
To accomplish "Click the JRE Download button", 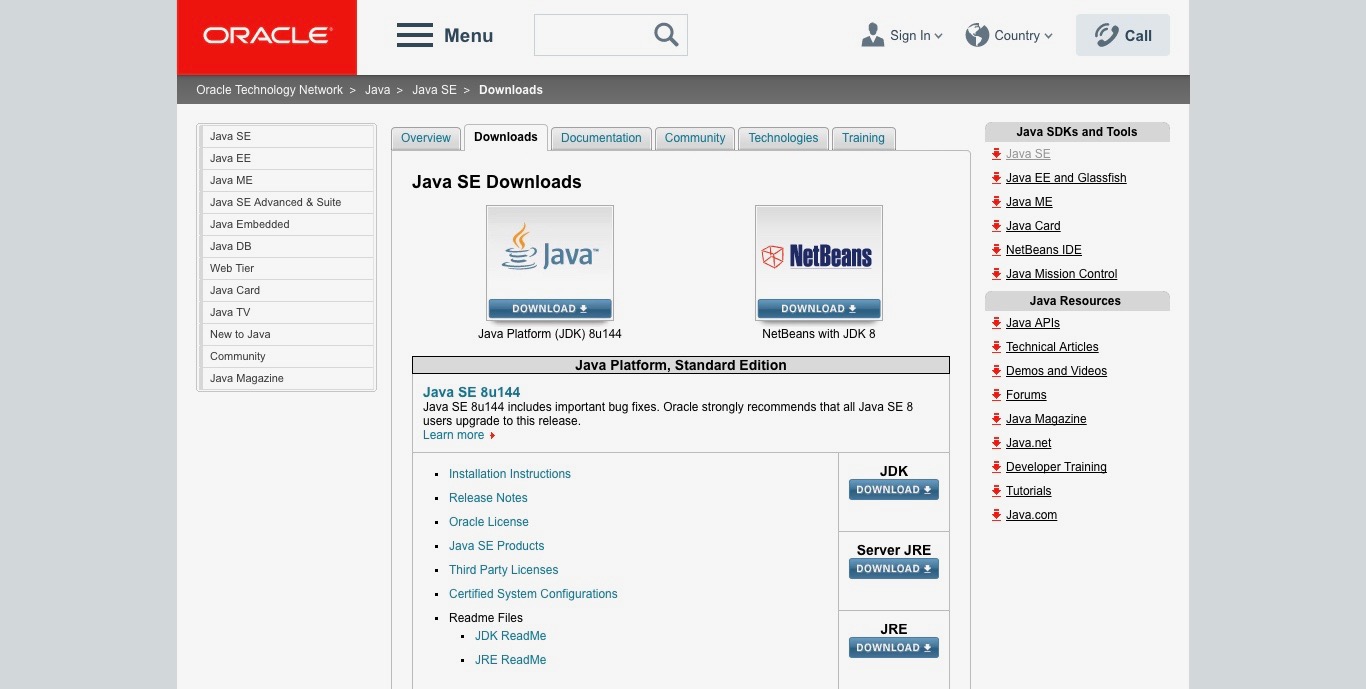I will 894,648.
